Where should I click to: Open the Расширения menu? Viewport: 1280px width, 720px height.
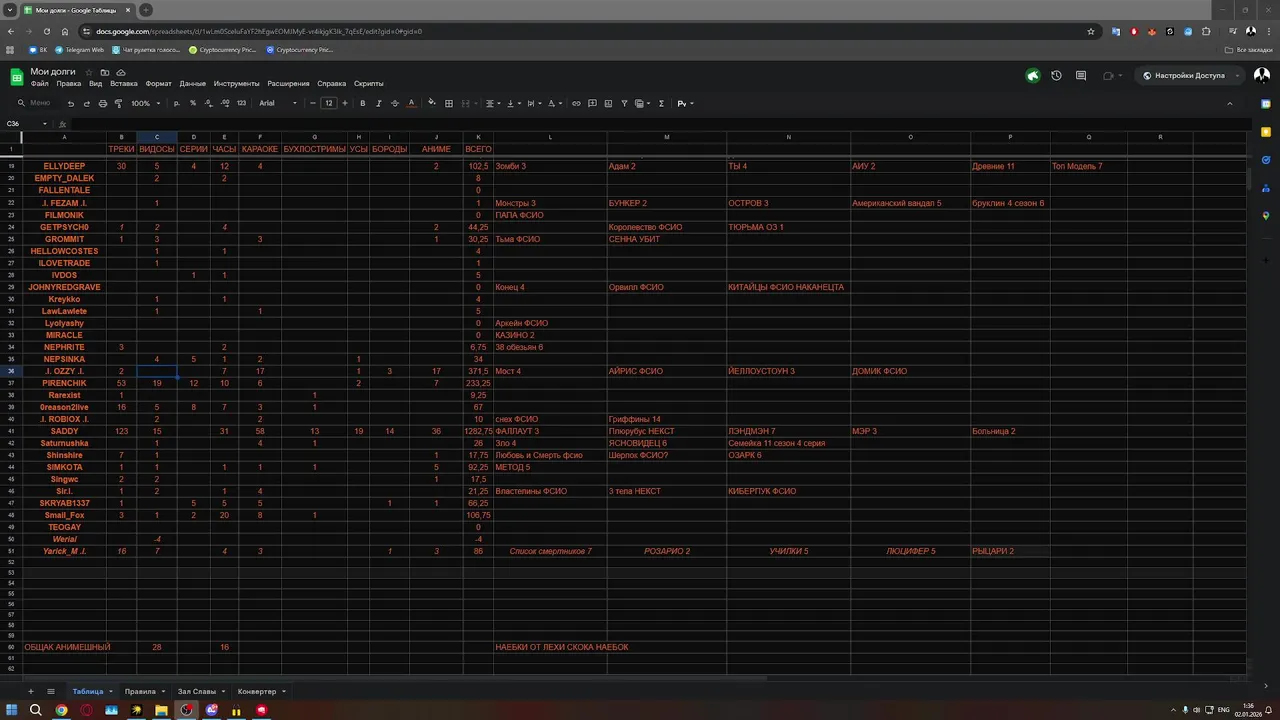click(288, 84)
